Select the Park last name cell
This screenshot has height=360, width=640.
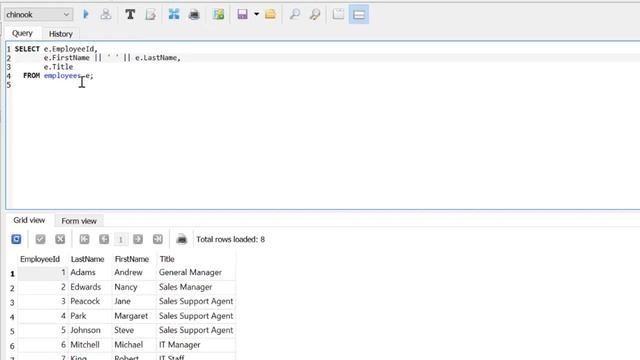(x=90, y=316)
